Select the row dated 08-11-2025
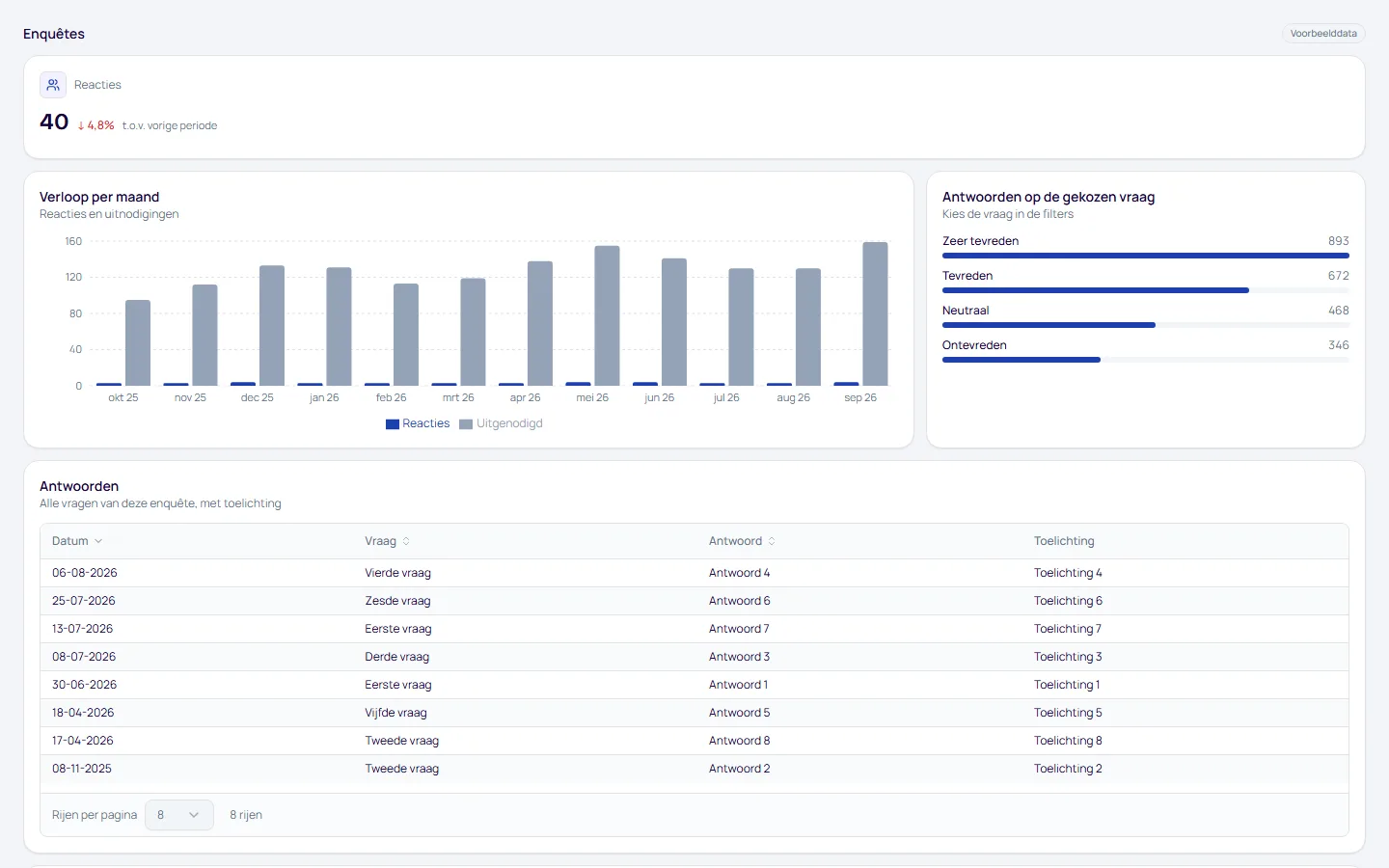This screenshot has height=868, width=1389. click(694, 769)
